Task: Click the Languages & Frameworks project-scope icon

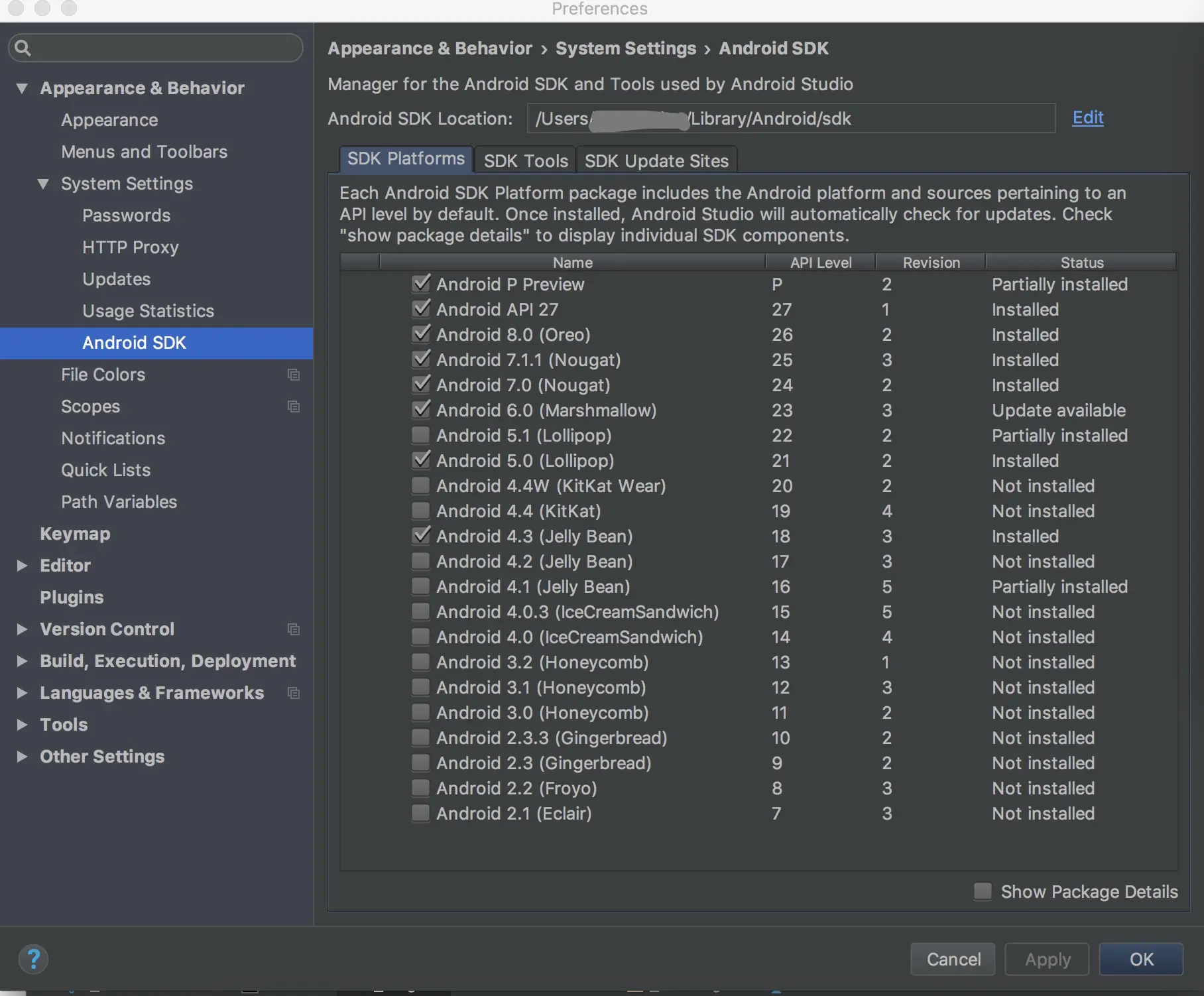Action: [x=294, y=693]
